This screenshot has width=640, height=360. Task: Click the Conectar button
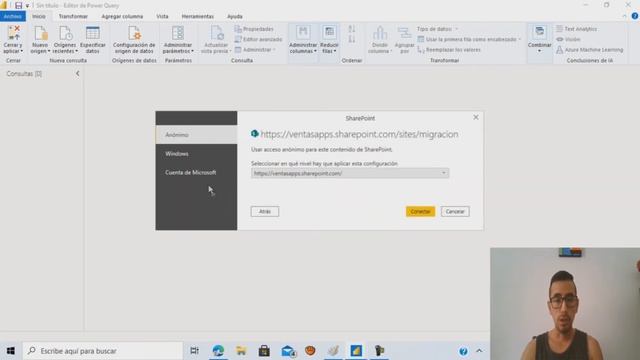(420, 211)
